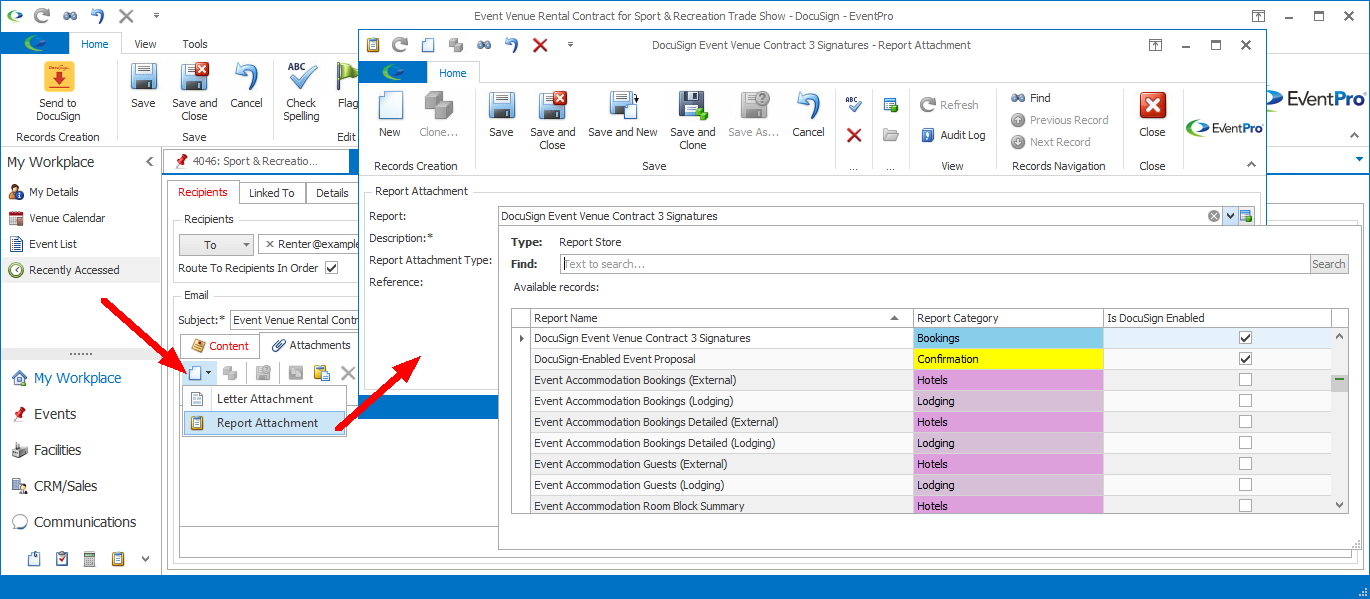Switch to the Linked To tab
Screen dimensions: 1370x599
[272, 193]
